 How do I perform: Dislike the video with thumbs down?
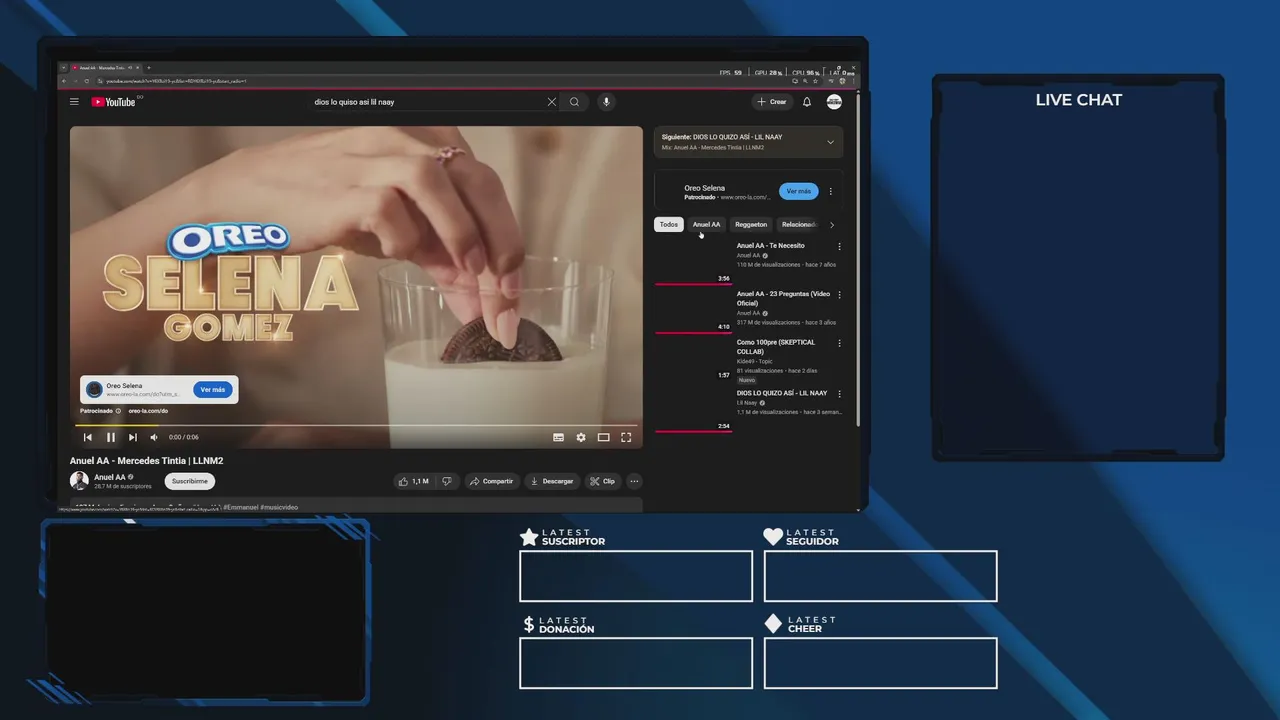point(447,481)
